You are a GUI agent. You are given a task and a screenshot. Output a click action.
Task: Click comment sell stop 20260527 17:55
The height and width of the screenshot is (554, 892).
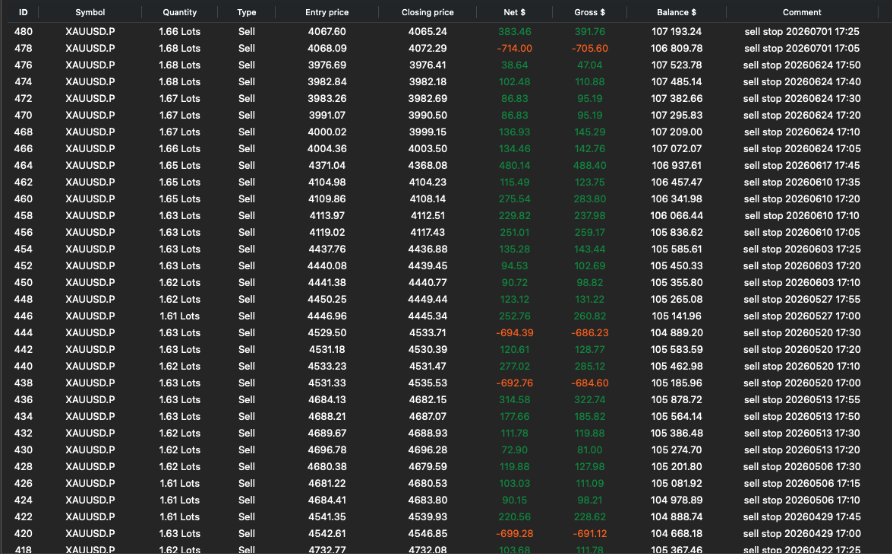[802, 299]
